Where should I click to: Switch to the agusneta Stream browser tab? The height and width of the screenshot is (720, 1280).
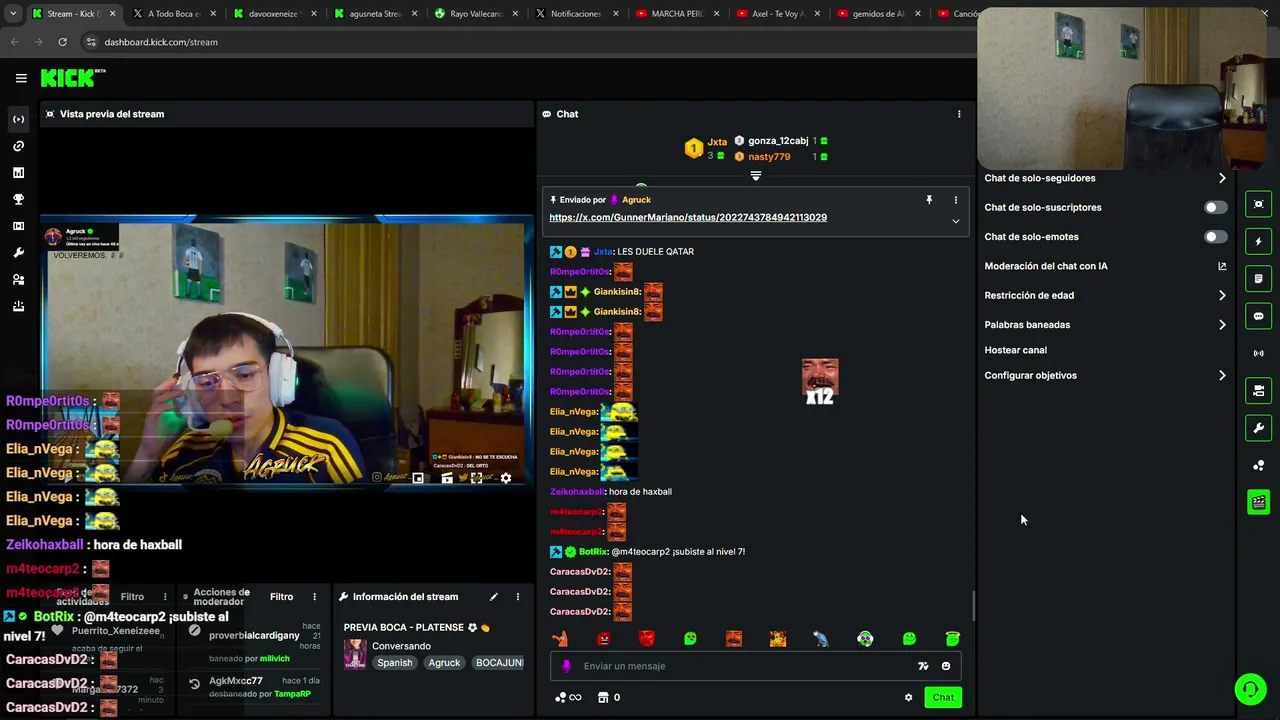pyautogui.click(x=375, y=14)
